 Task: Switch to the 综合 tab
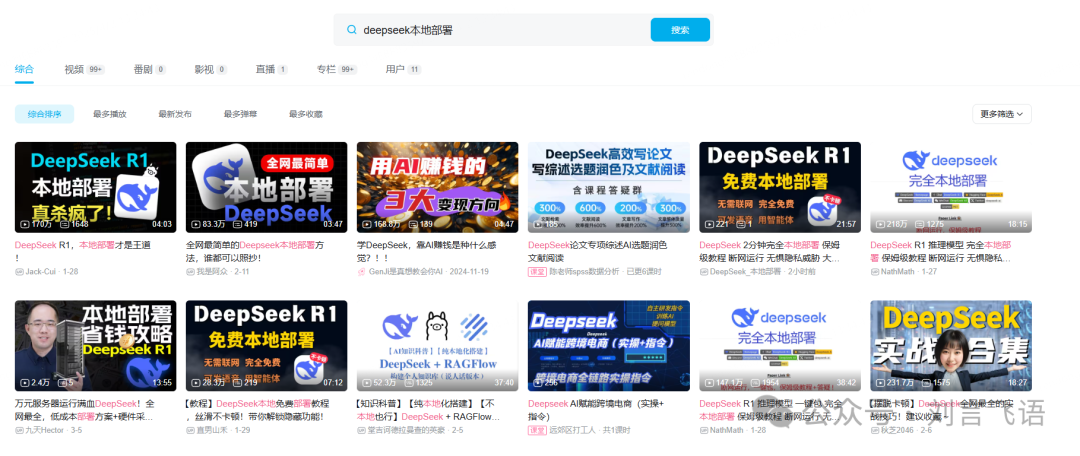tap(24, 70)
